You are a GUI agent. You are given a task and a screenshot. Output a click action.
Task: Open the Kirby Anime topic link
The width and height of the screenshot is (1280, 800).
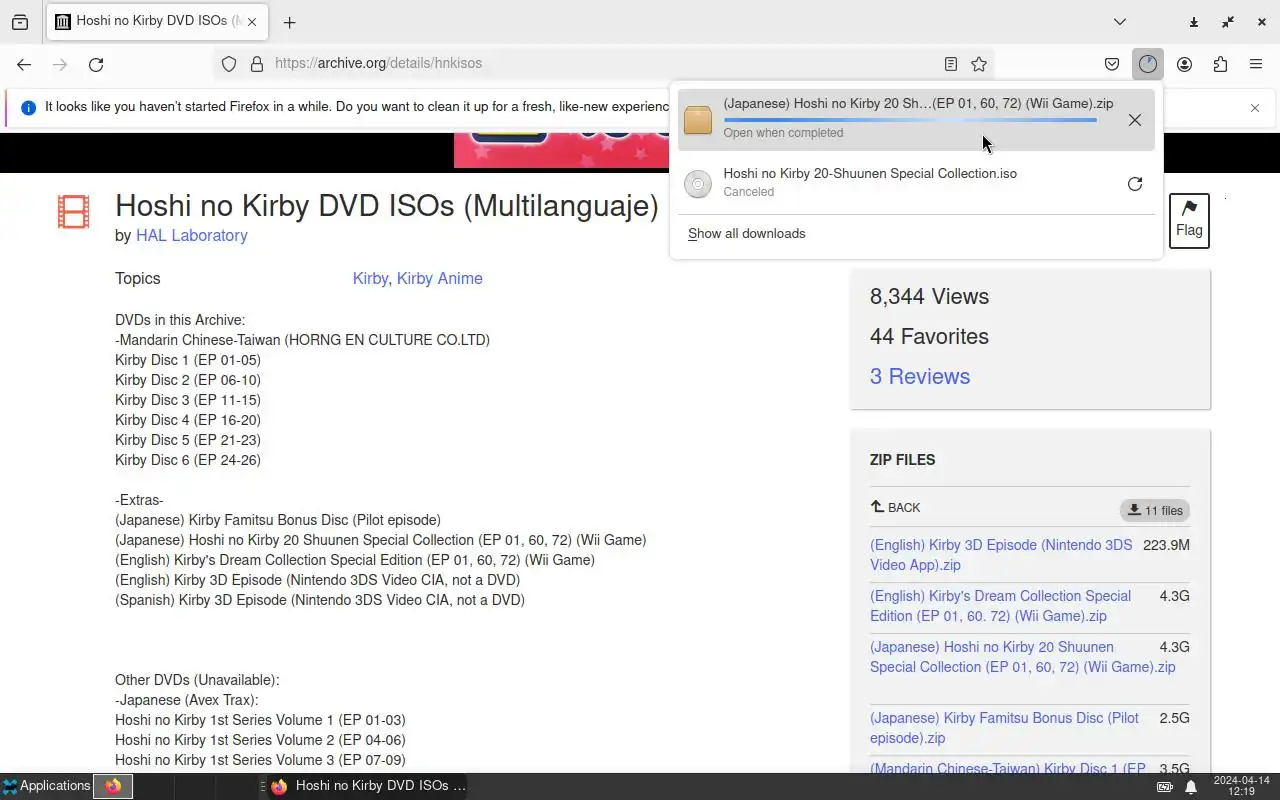[439, 278]
